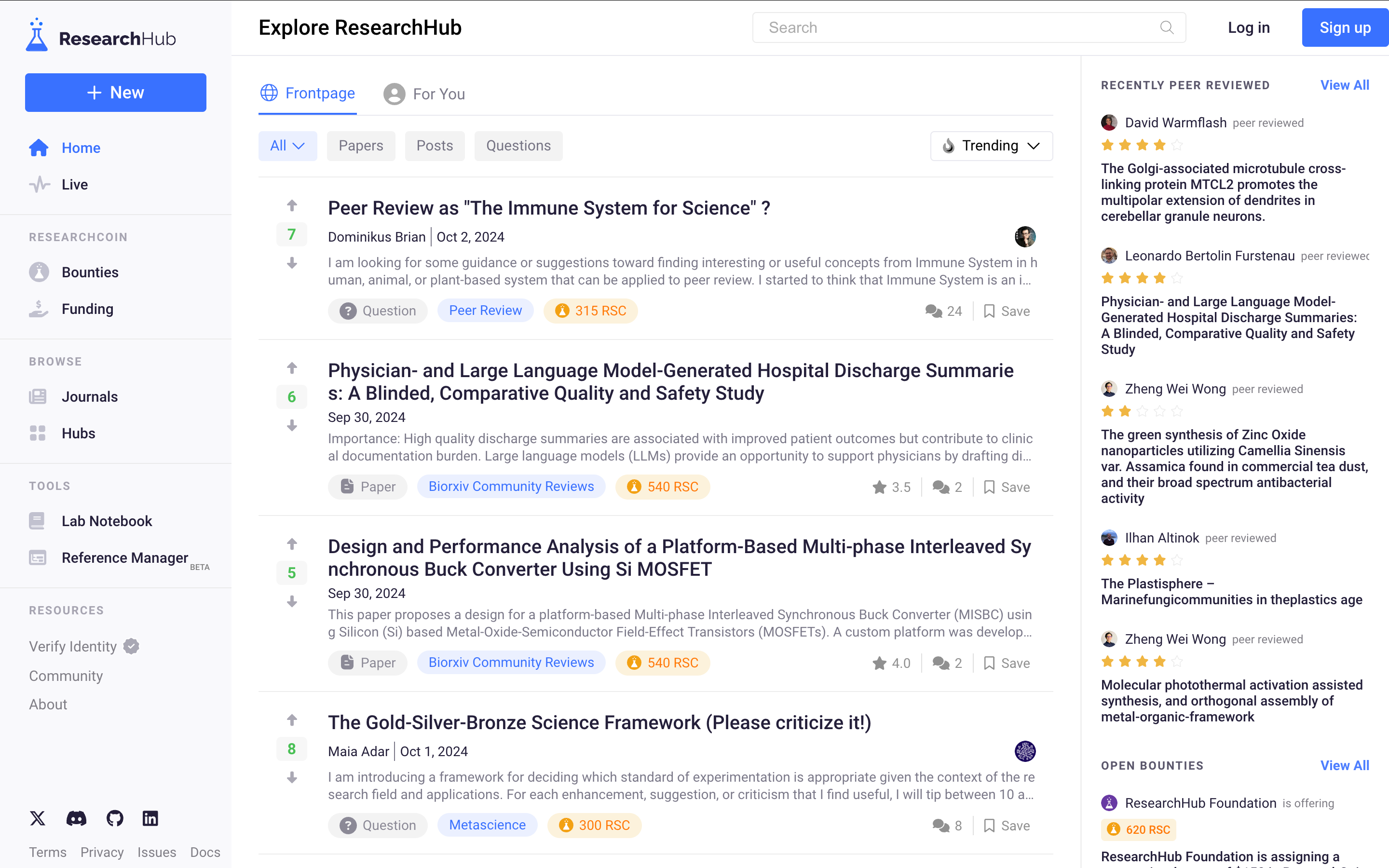Select the Papers filter tab
This screenshot has width=1389, height=868.
click(360, 146)
